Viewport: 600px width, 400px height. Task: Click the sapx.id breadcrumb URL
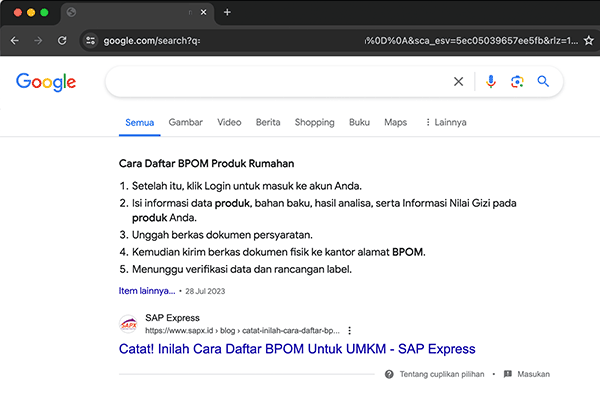242,330
